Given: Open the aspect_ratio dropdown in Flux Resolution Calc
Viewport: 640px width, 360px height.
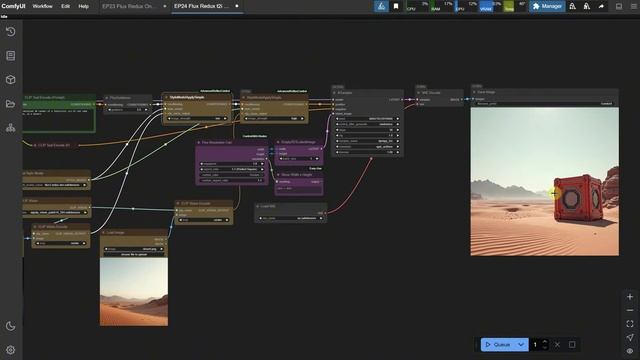Looking at the screenshot, I should pos(231,169).
